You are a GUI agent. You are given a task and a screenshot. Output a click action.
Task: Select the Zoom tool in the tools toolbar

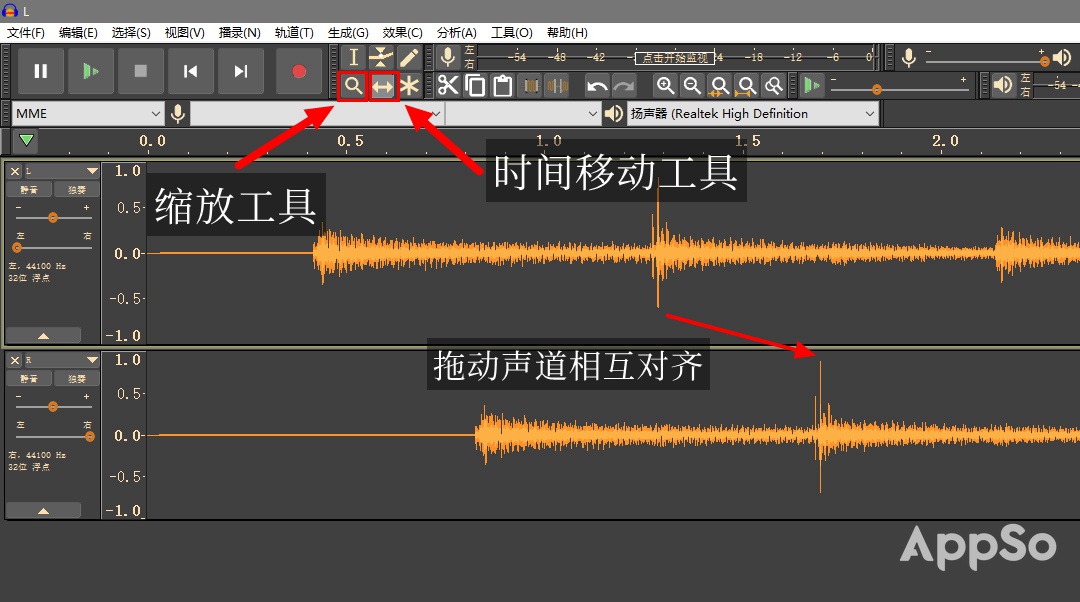pyautogui.click(x=353, y=86)
